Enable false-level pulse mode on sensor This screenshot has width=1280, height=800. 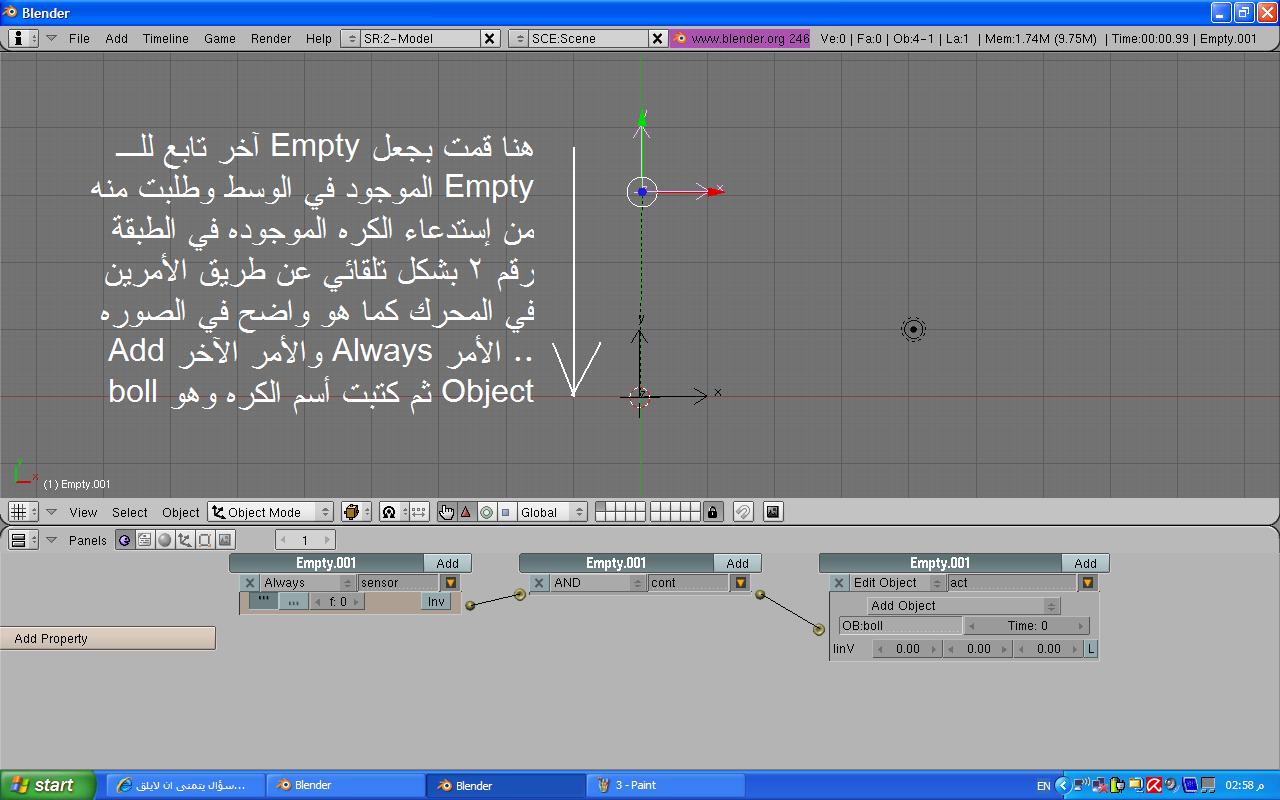tap(293, 602)
